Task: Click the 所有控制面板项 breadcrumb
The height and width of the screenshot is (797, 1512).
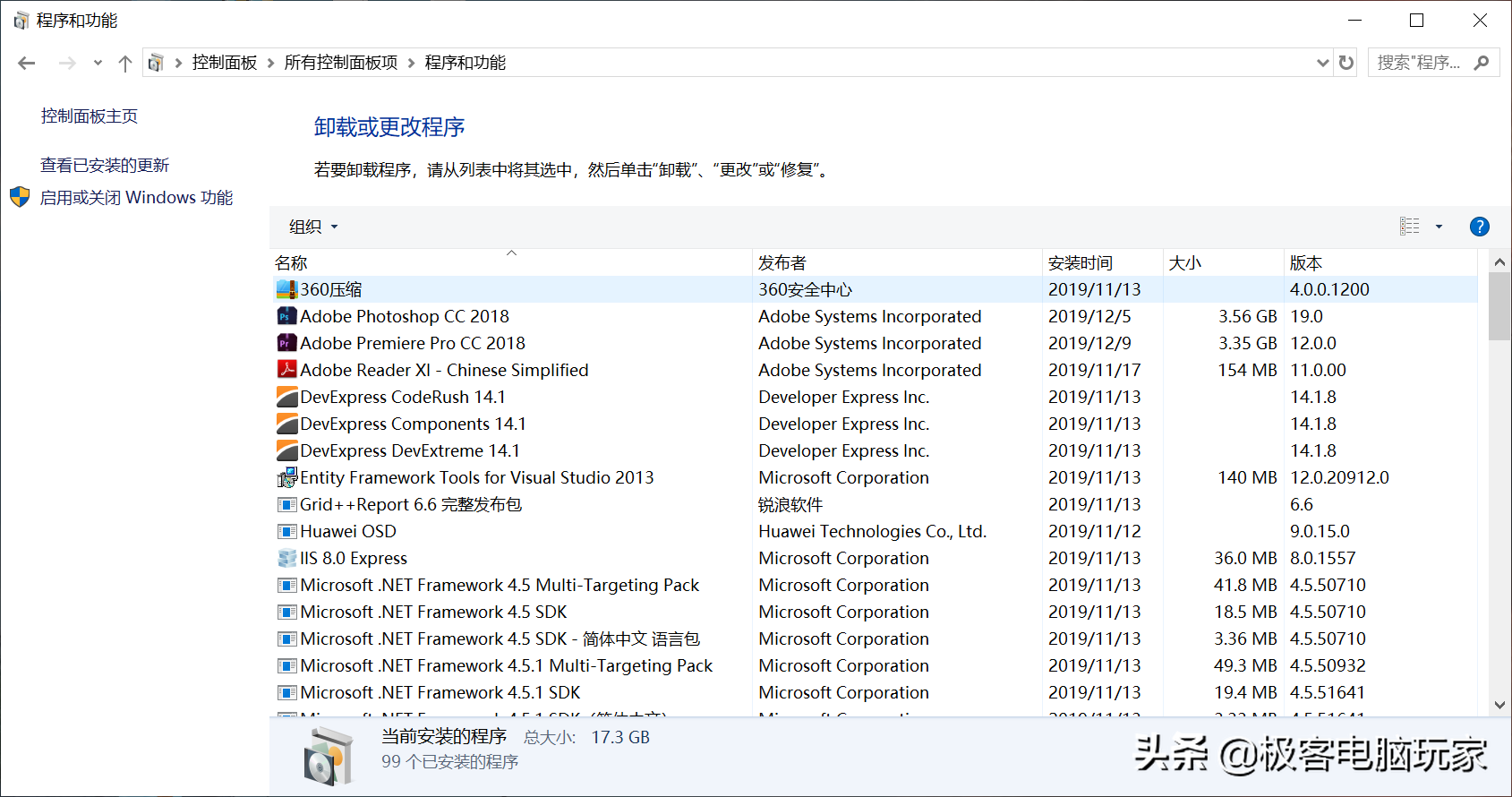Action: (x=341, y=63)
